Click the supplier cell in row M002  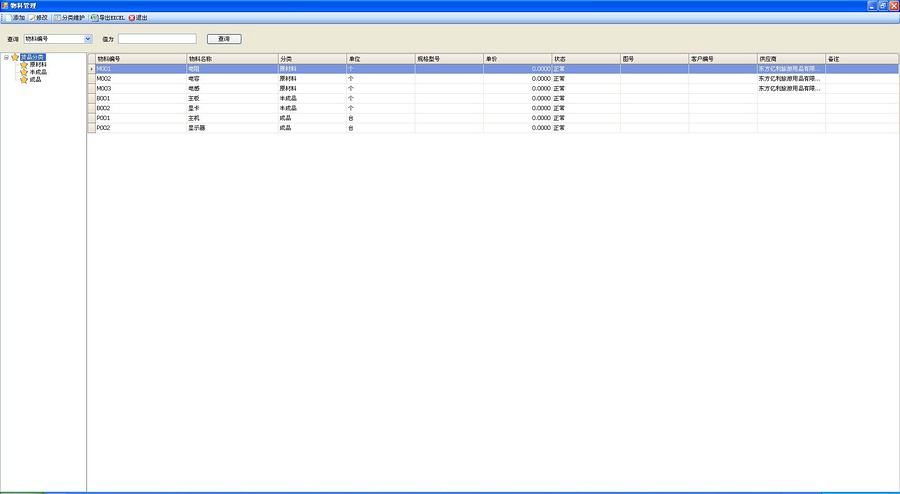791,79
